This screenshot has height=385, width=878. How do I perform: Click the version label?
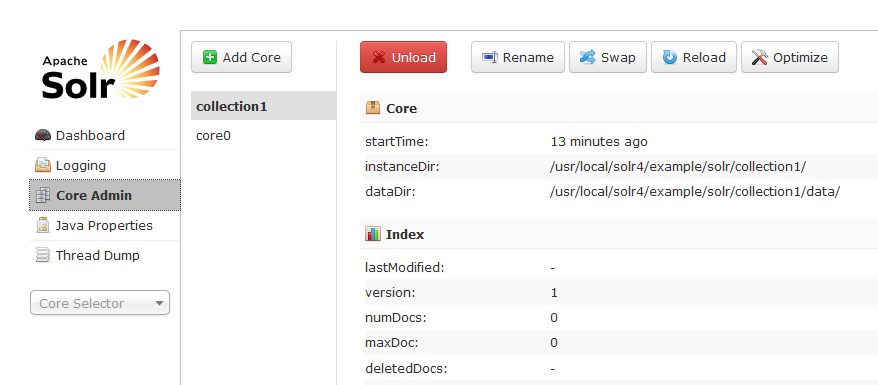click(390, 293)
